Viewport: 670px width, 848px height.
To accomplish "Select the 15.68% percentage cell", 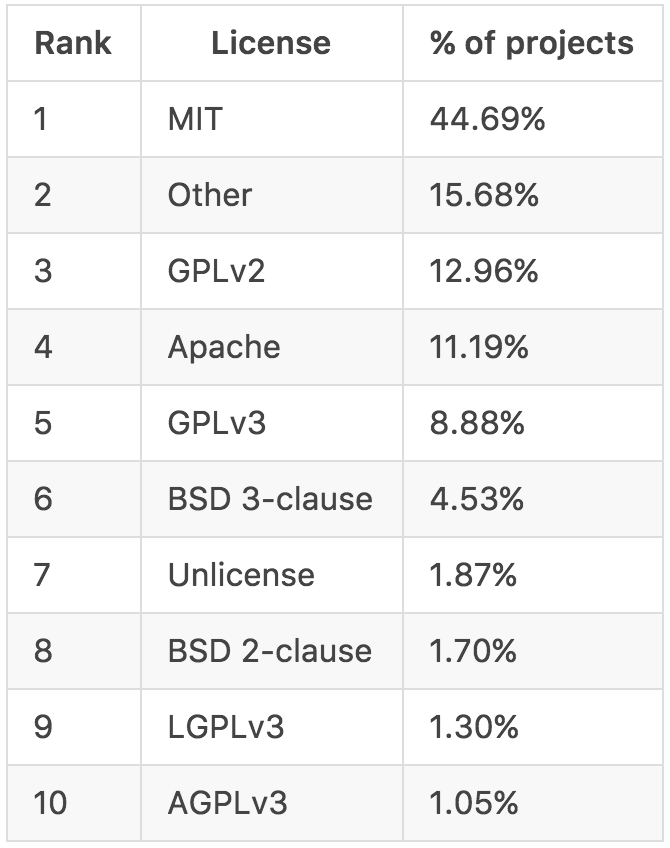I will (484, 194).
